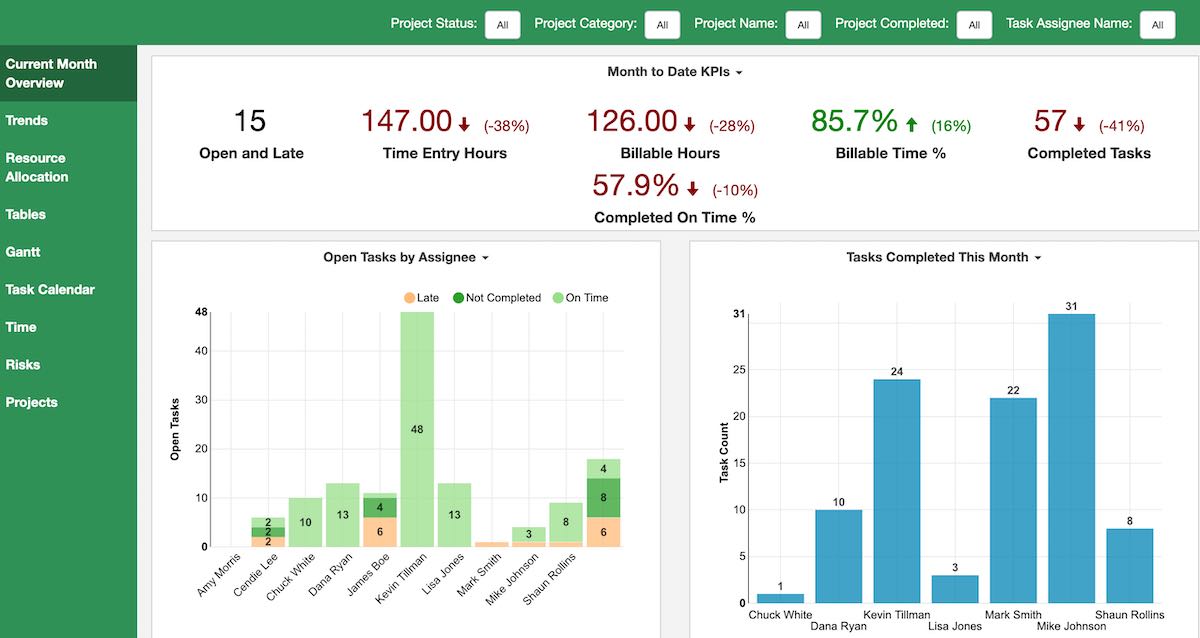Open the Trends page in the sidebar

(x=32, y=120)
